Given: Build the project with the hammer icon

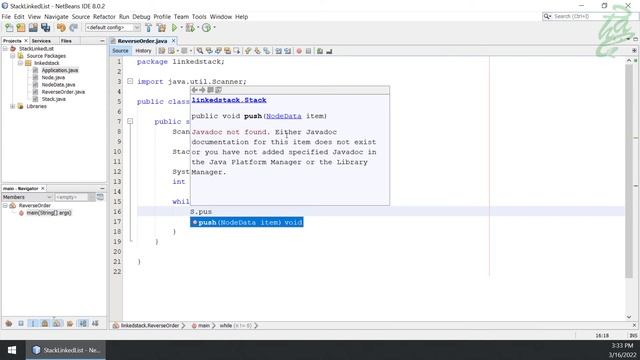Looking at the screenshot, I should [149, 28].
